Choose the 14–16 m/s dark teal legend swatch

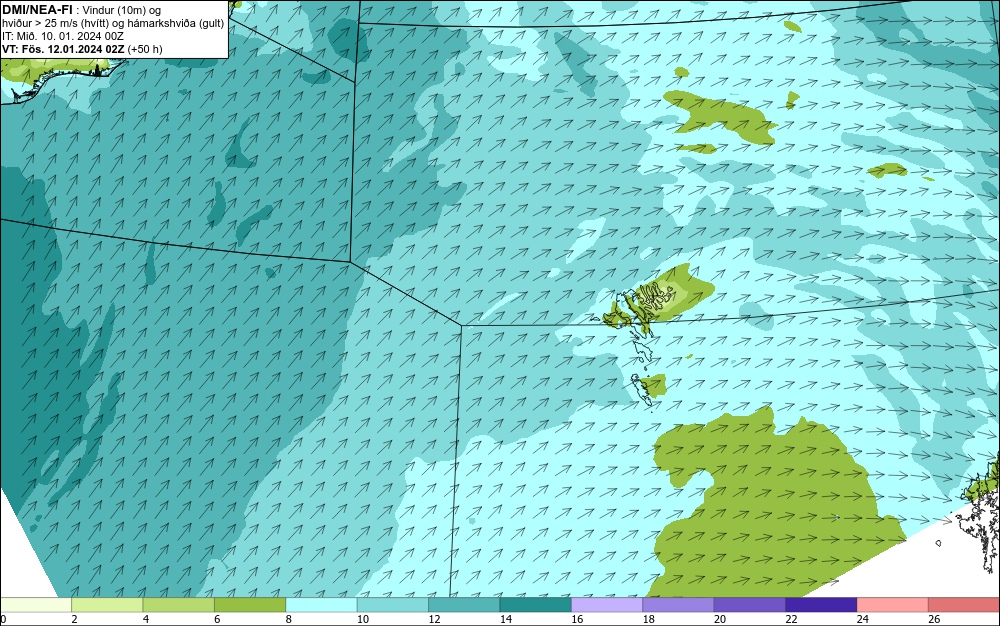click(x=536, y=605)
